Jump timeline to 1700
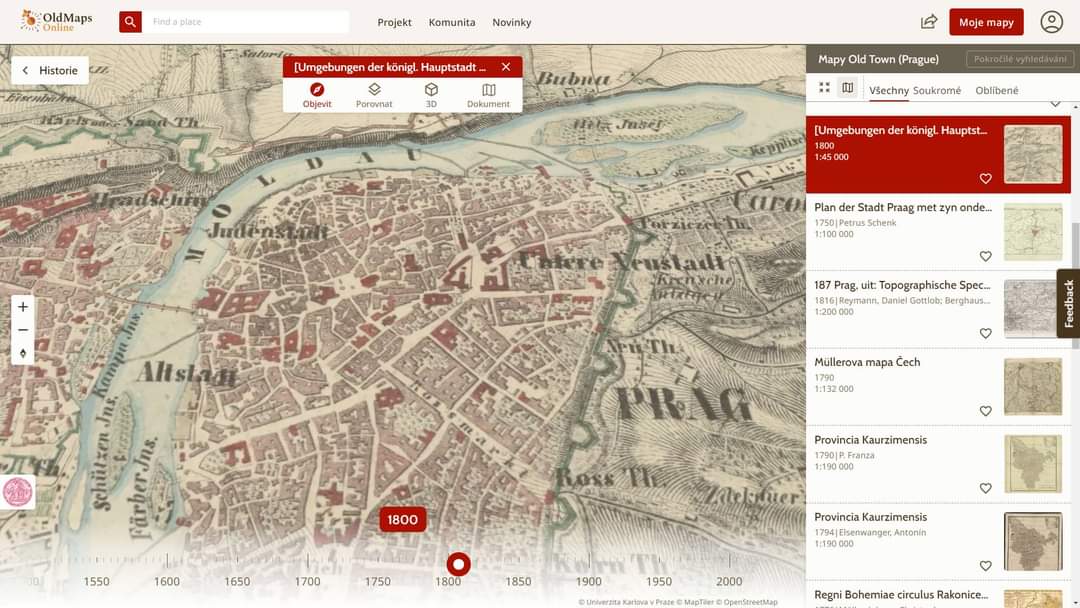Screen dimensions: 1080x608 [307, 582]
